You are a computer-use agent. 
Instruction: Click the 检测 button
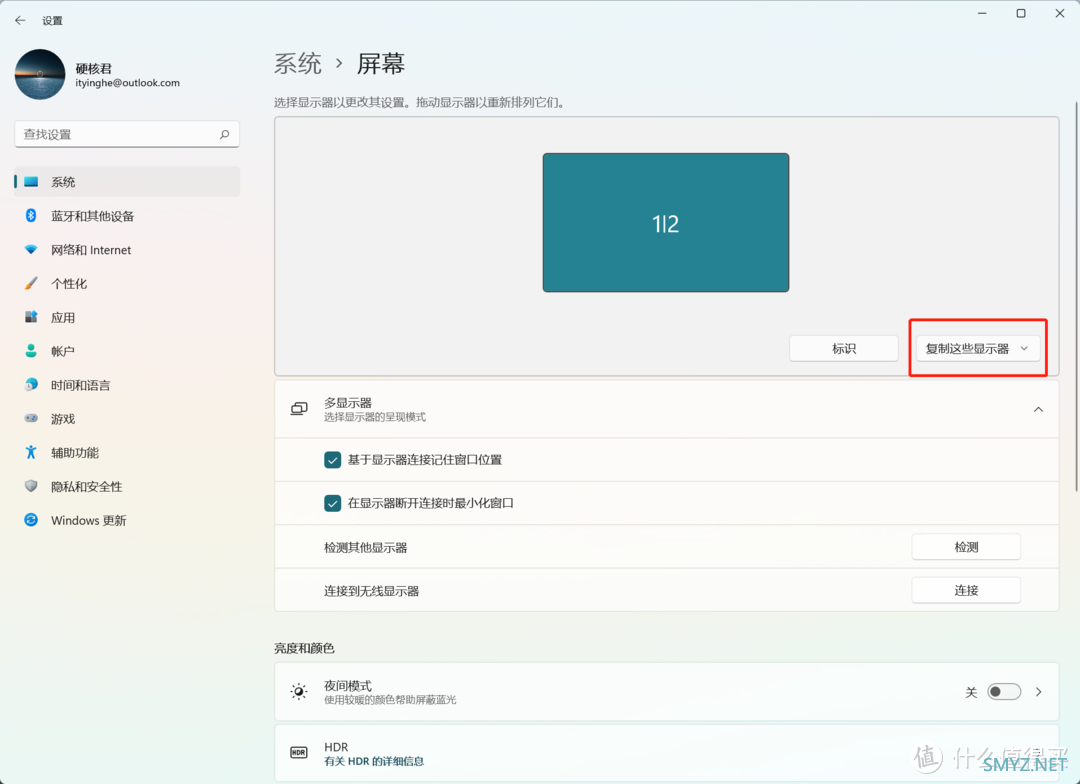pos(966,547)
